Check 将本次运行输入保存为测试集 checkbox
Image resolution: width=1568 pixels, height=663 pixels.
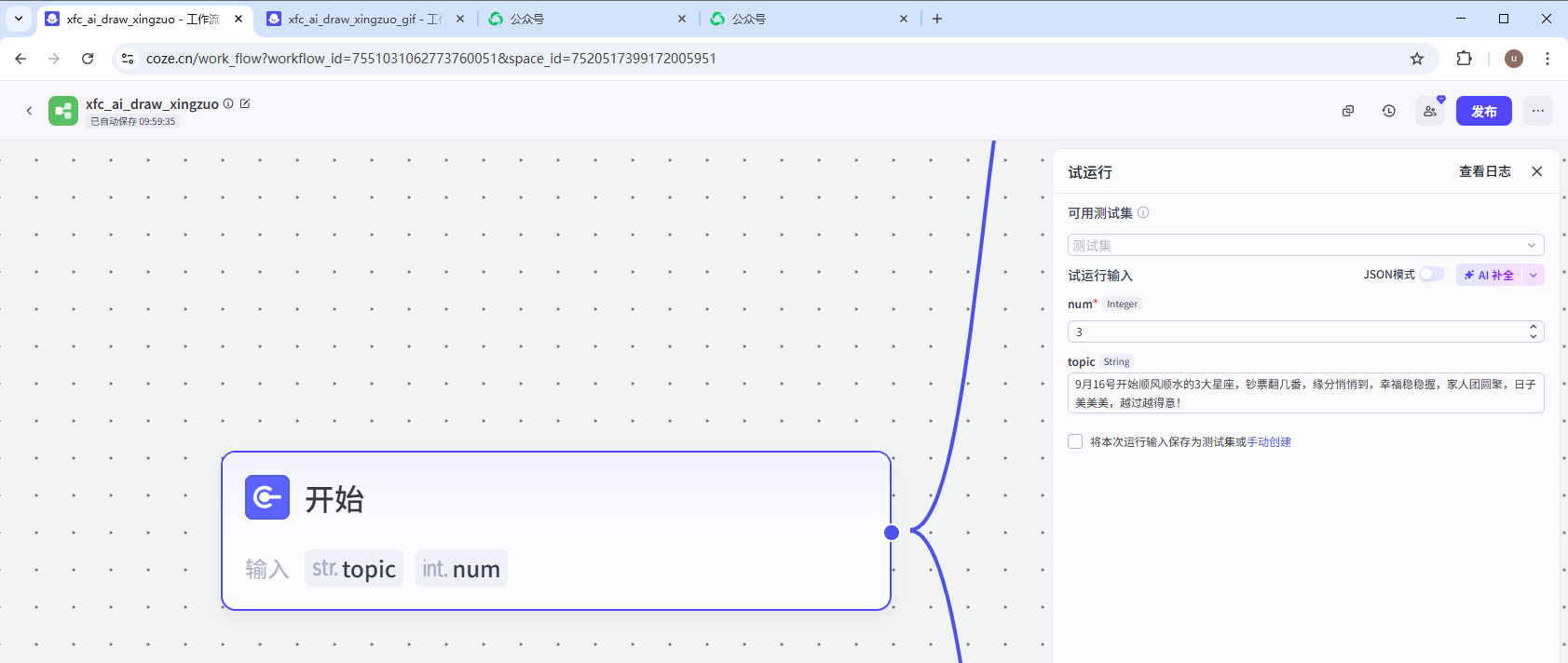click(x=1075, y=441)
